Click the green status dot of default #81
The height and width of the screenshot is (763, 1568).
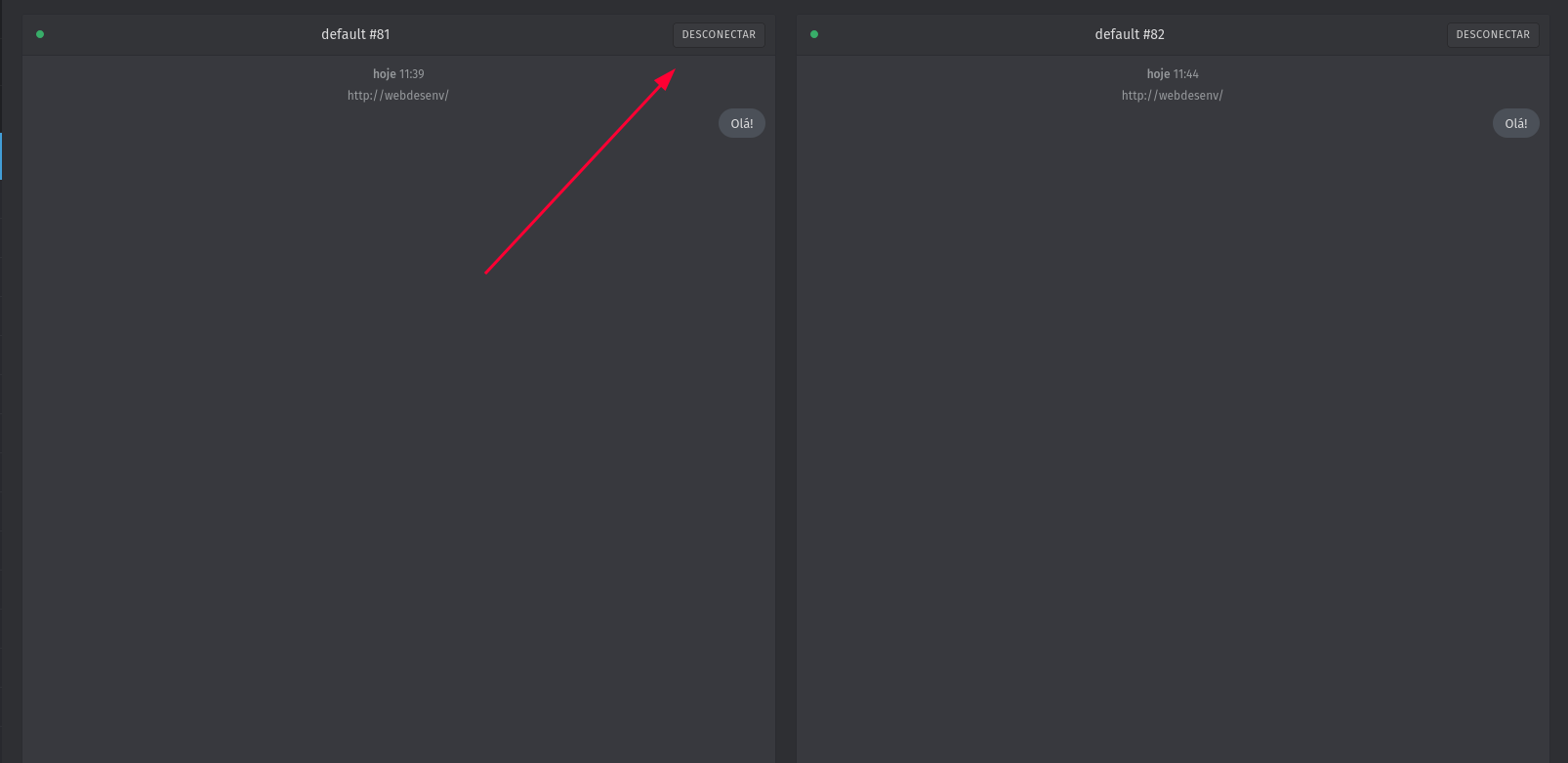click(40, 34)
